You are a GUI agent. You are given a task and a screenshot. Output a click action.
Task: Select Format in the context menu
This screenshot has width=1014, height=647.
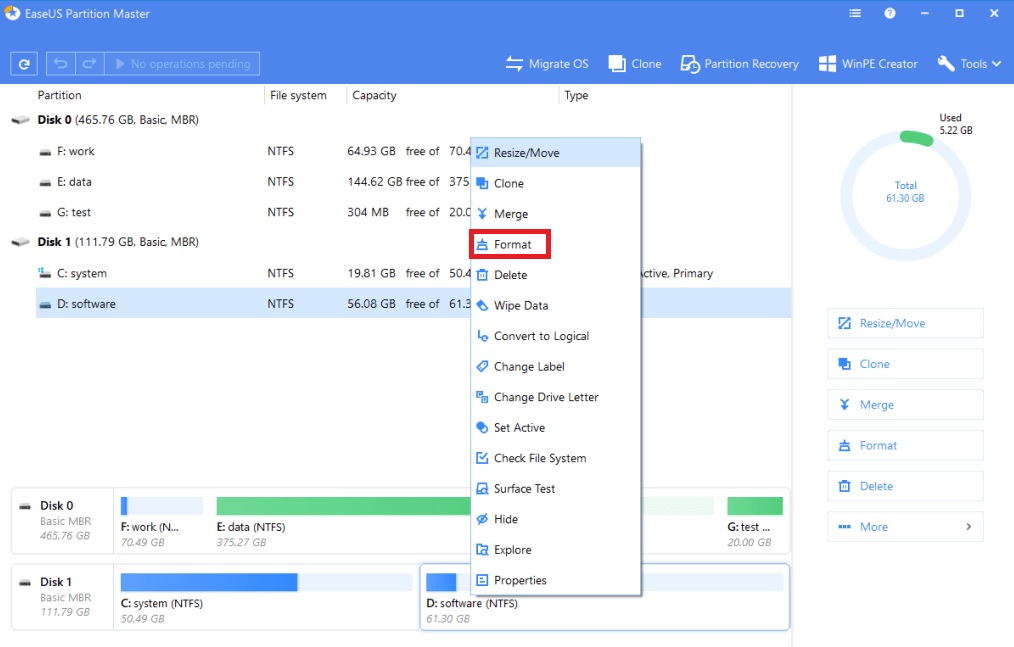click(x=512, y=244)
